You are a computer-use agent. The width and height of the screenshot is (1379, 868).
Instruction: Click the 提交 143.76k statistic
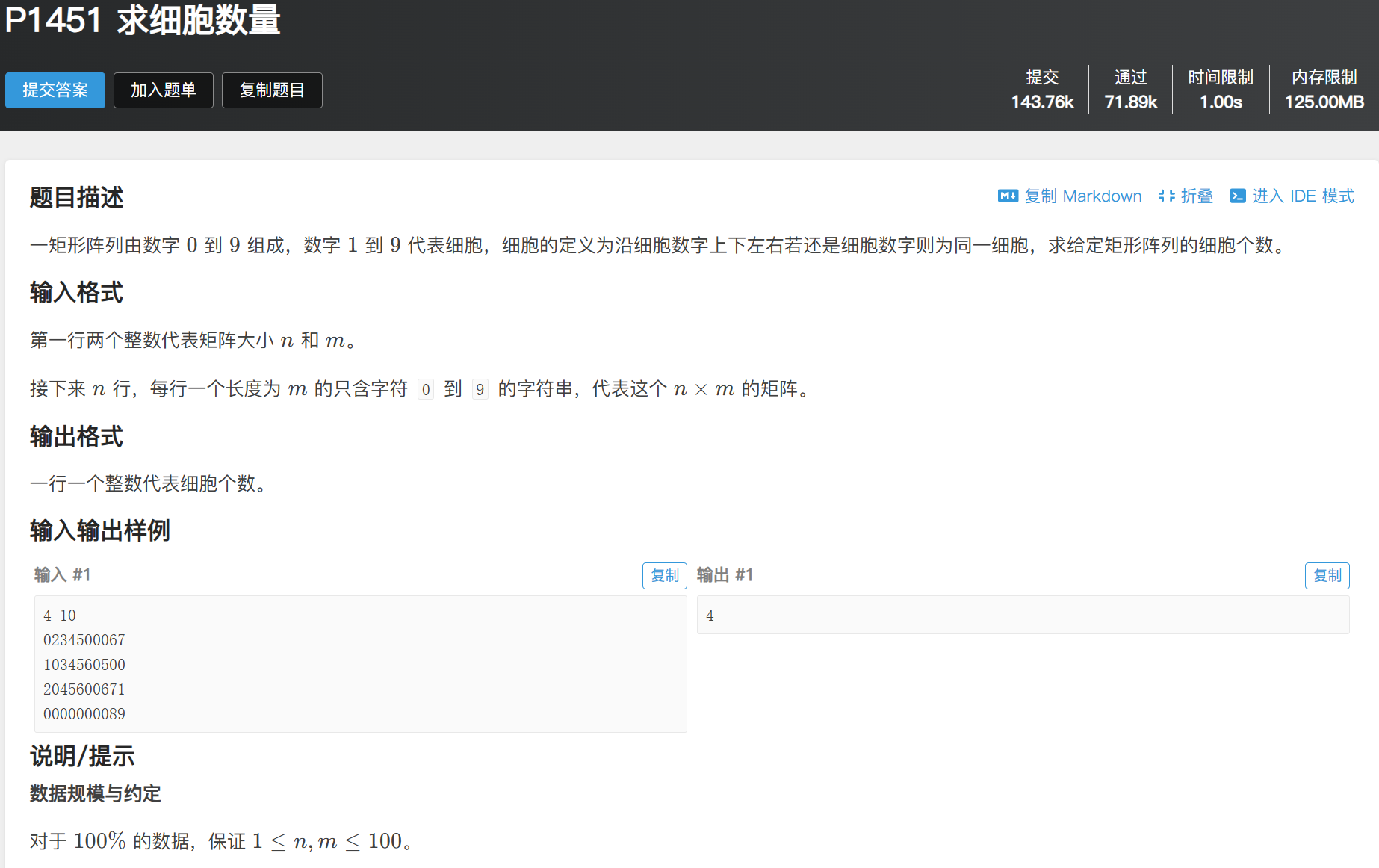coord(1042,90)
